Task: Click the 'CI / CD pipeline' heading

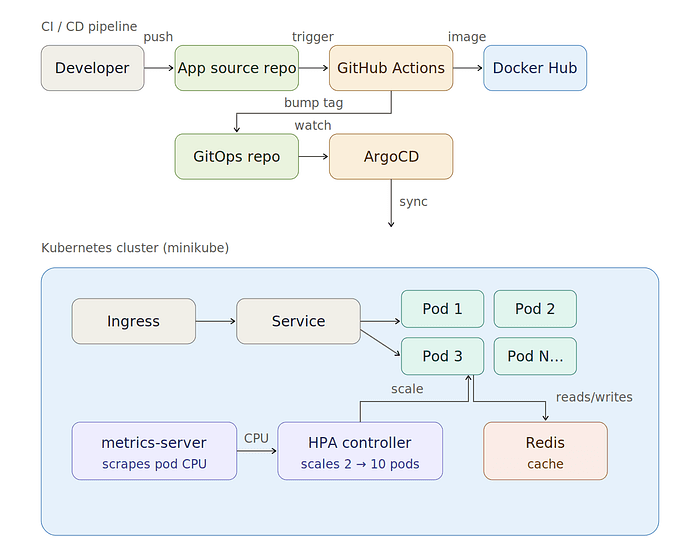Action: (89, 26)
